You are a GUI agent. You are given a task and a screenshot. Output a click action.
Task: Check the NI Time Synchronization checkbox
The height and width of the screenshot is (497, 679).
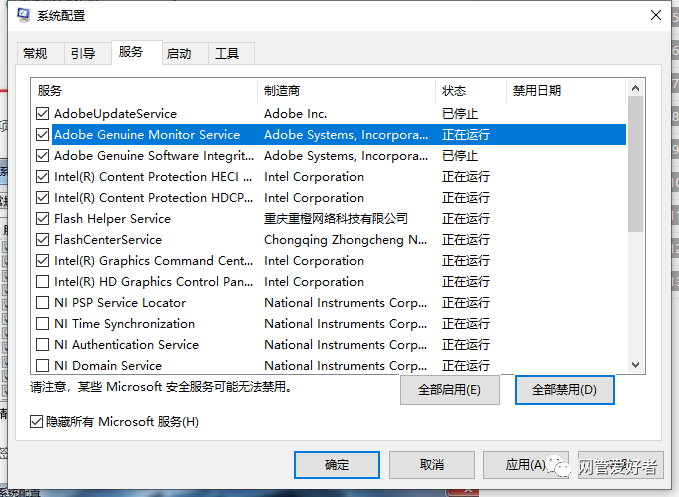[x=43, y=324]
